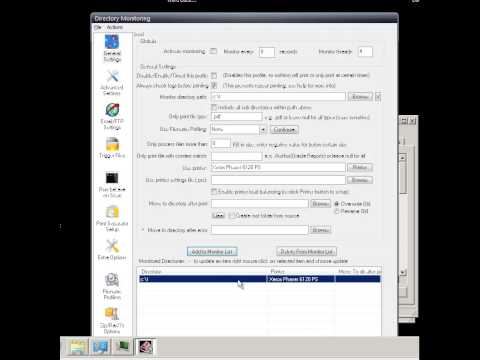The image size is (480, 360).
Task: Focus the Move to directory after print field
Action: click(x=259, y=204)
